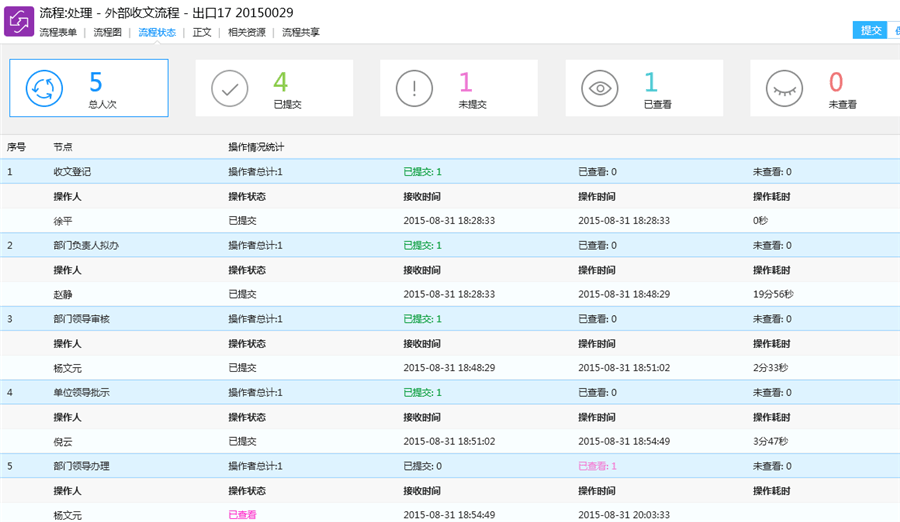The width and height of the screenshot is (900, 522).
Task: Switch to the 流程图 tab
Action: (107, 33)
